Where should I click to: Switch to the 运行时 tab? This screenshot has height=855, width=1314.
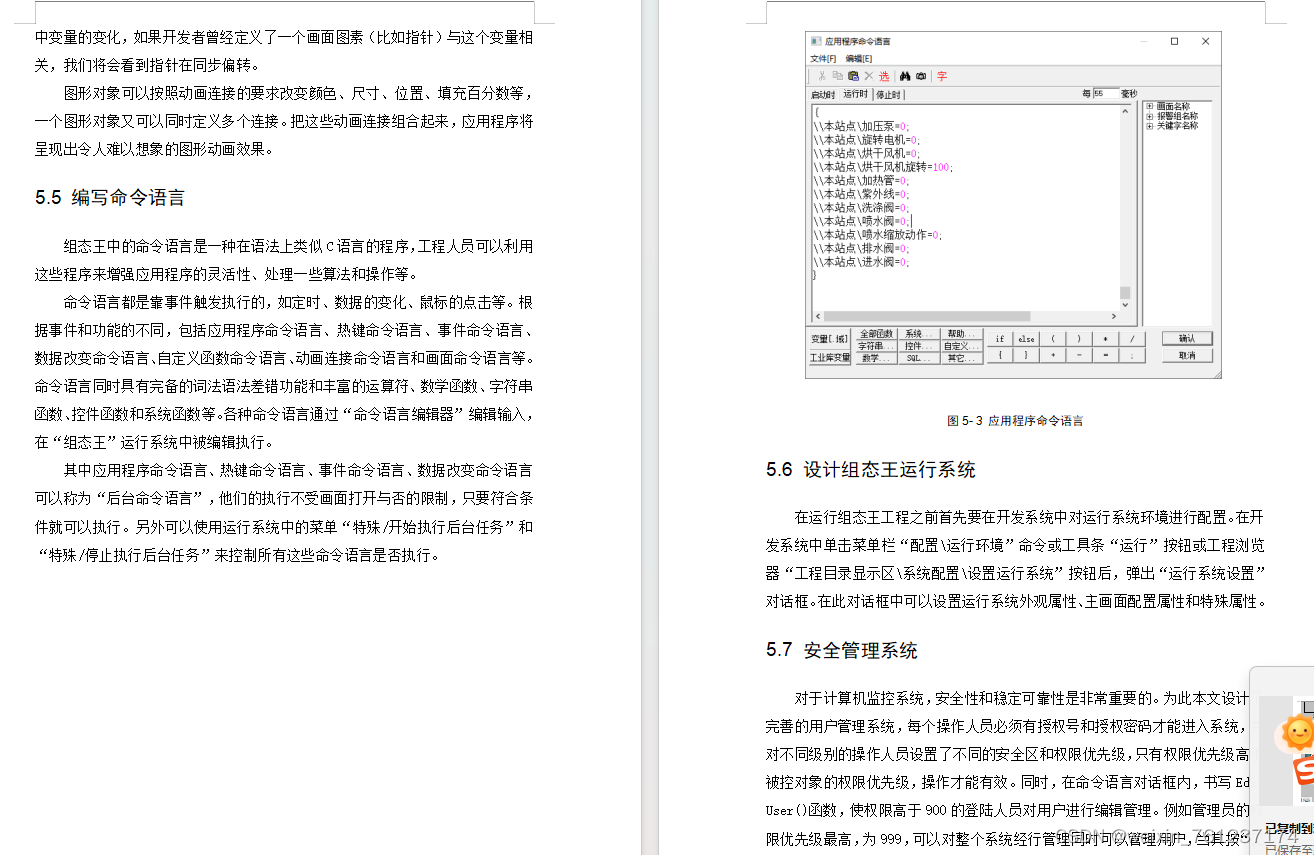point(856,94)
